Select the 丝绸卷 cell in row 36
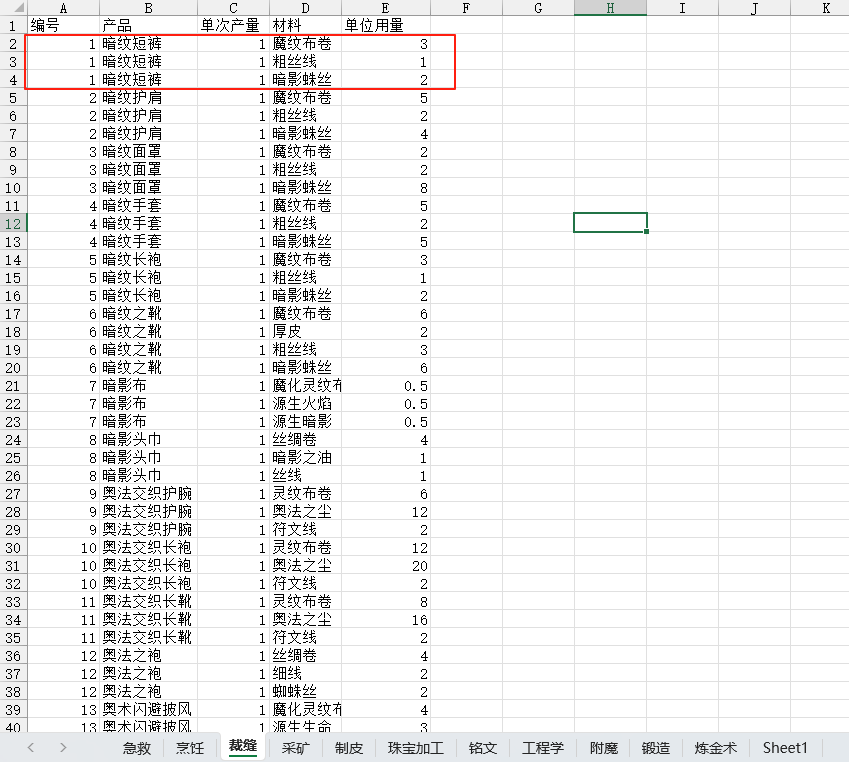Image resolution: width=849 pixels, height=762 pixels. pos(305,656)
